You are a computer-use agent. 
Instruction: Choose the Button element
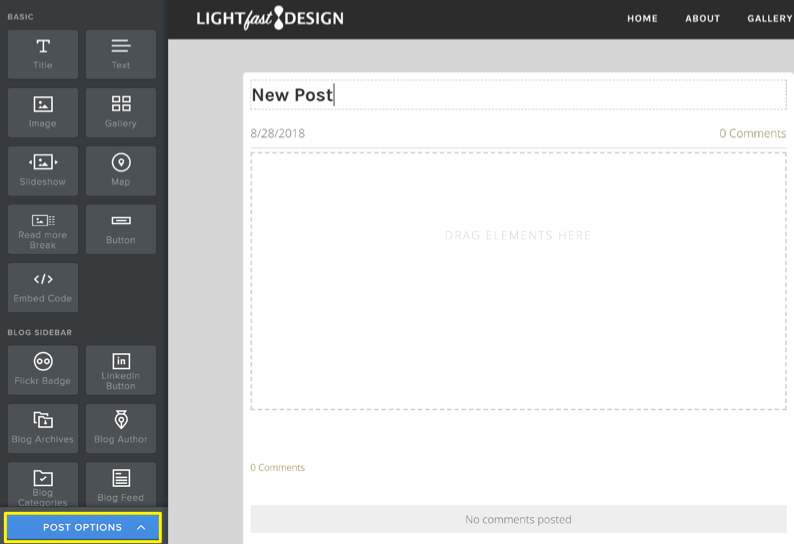point(121,229)
